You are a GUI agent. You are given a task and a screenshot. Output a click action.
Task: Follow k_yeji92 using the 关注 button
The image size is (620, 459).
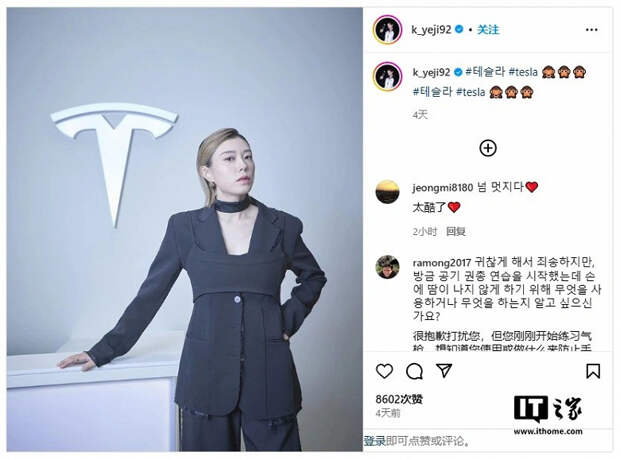(488, 30)
